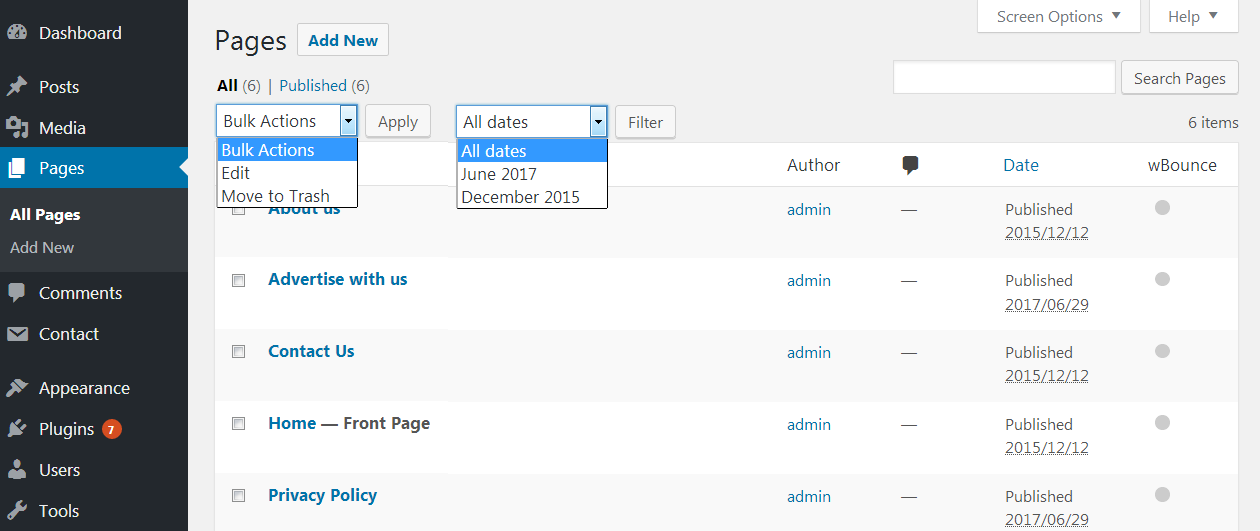1260x531 pixels.
Task: Click the Media library icon
Action: click(17, 128)
